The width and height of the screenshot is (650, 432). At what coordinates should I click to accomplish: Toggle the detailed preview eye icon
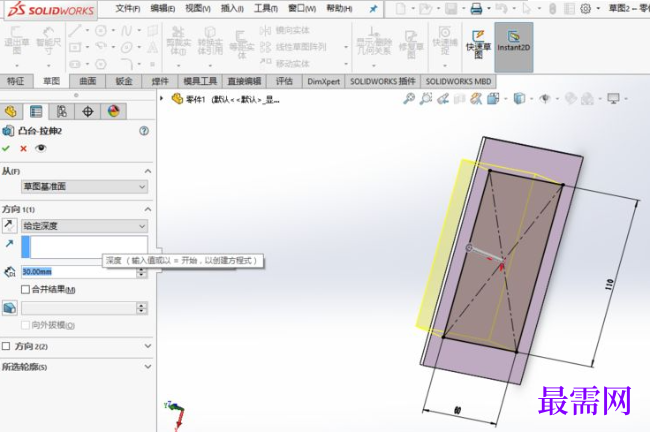41,148
